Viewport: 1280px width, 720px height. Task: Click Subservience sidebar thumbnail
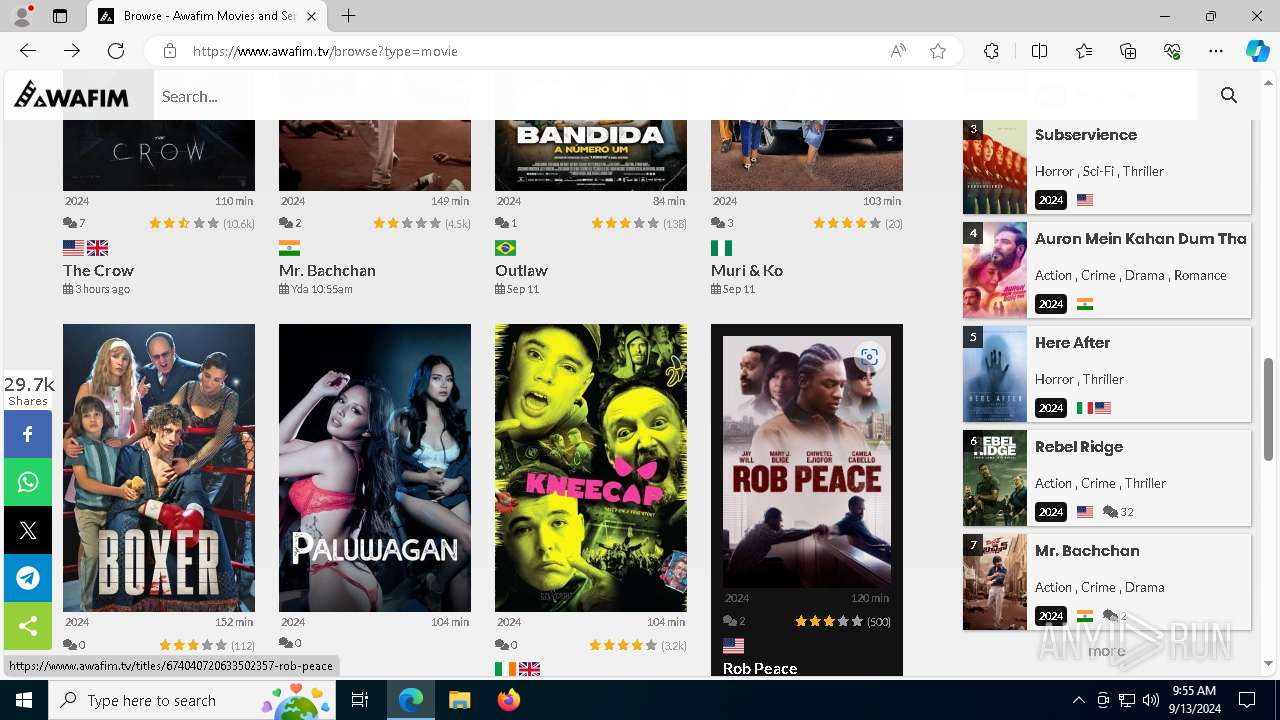click(x=995, y=167)
